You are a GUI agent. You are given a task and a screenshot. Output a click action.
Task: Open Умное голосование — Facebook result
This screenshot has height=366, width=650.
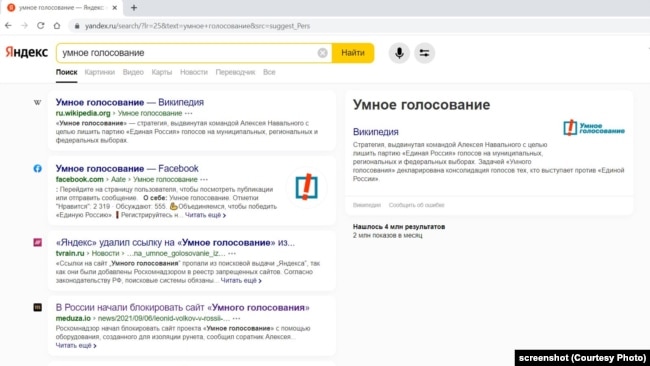127,168
